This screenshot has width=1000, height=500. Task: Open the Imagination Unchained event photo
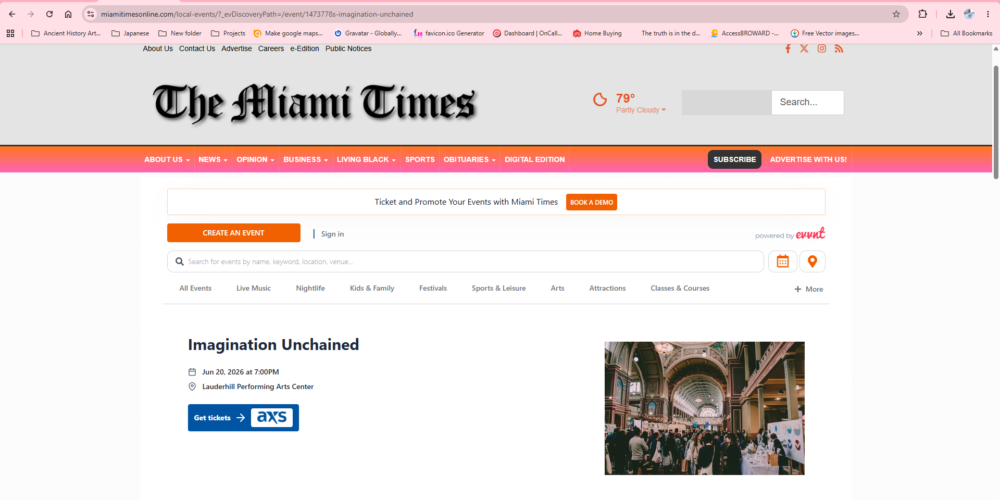705,408
